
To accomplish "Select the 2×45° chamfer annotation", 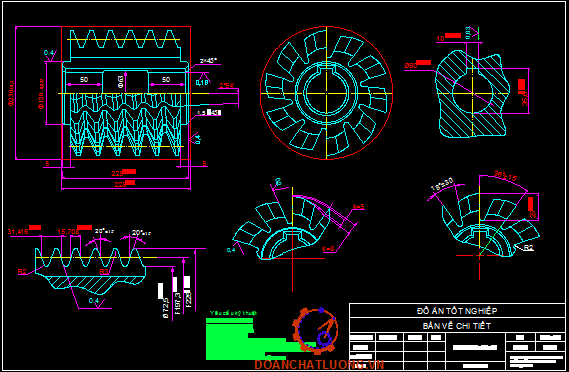I will (x=208, y=60).
